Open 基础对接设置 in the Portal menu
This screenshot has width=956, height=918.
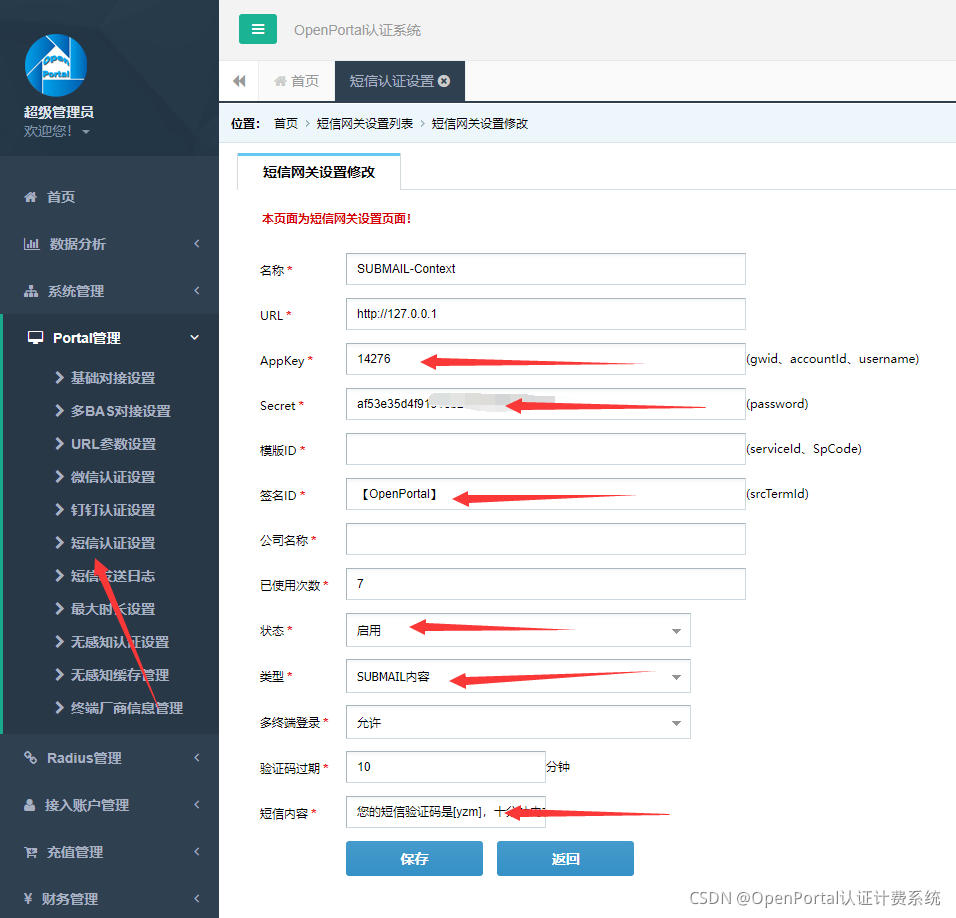113,378
